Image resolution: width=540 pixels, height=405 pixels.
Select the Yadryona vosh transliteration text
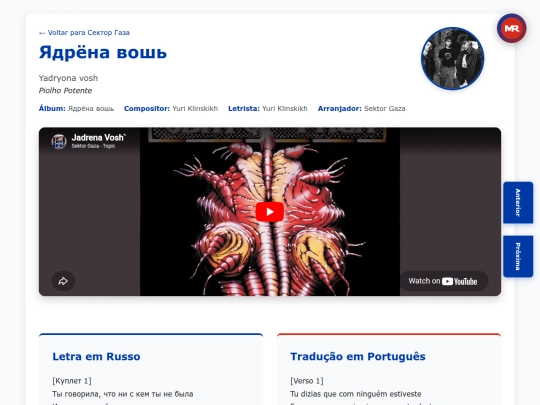68,78
